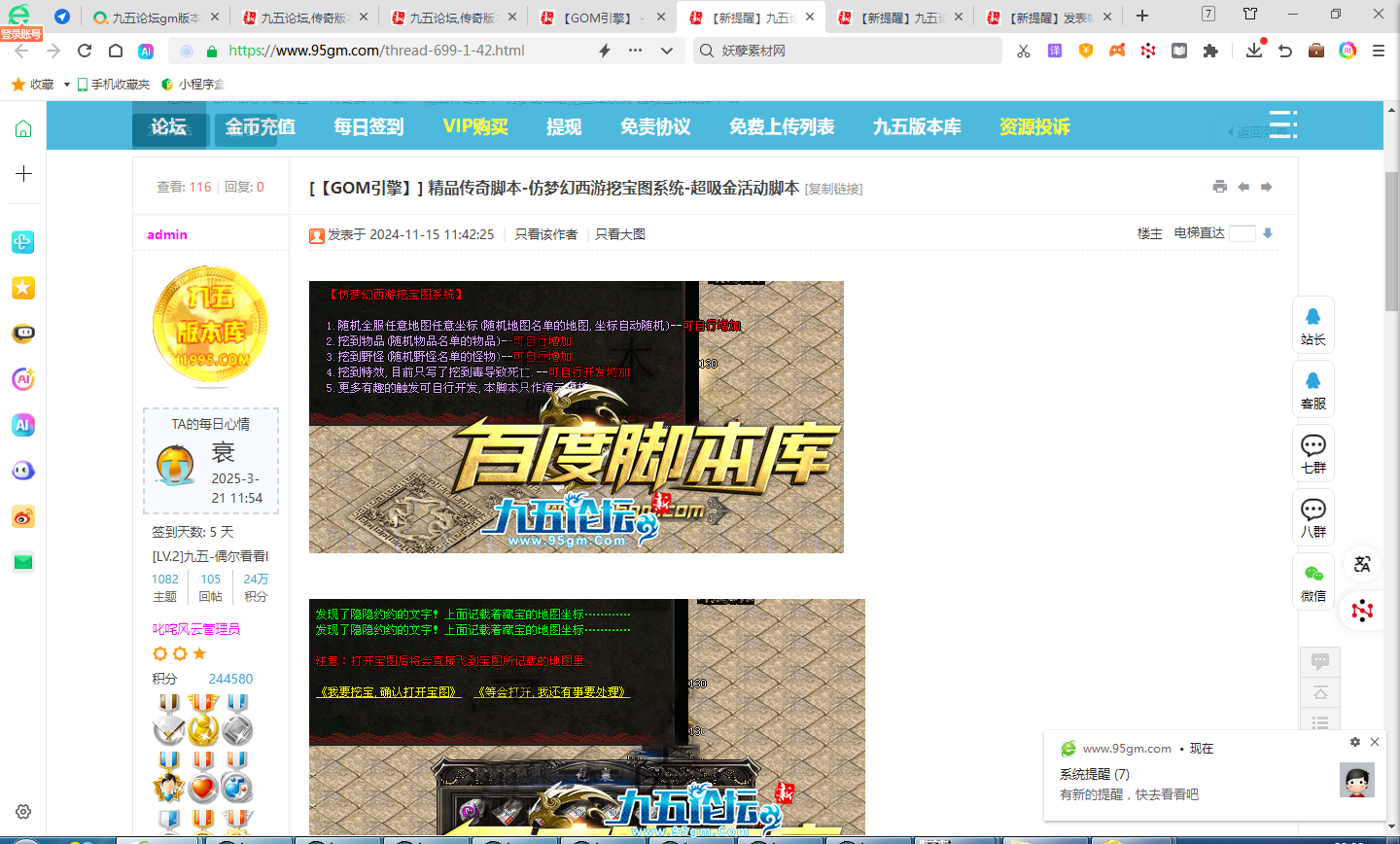1400x844 pixels.
Task: Click the 复制链接 link after title
Action: [x=834, y=189]
